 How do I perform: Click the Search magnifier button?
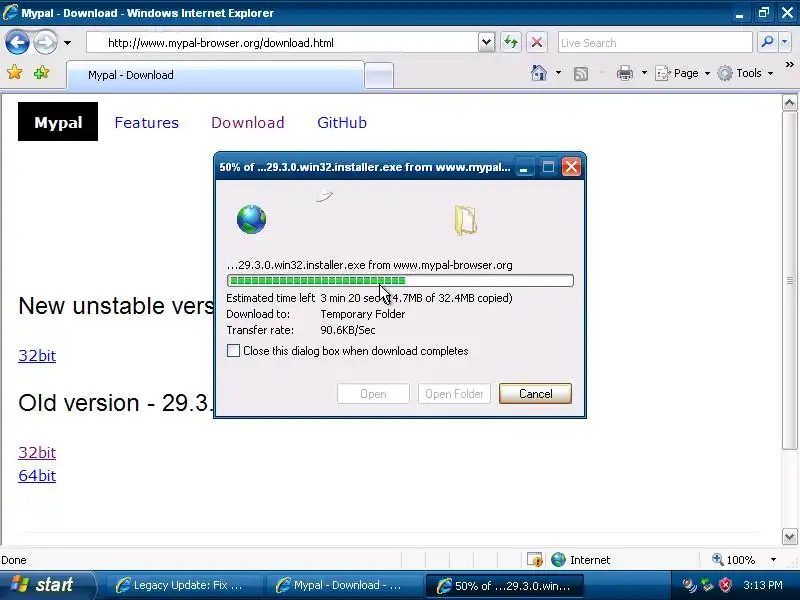coord(767,42)
